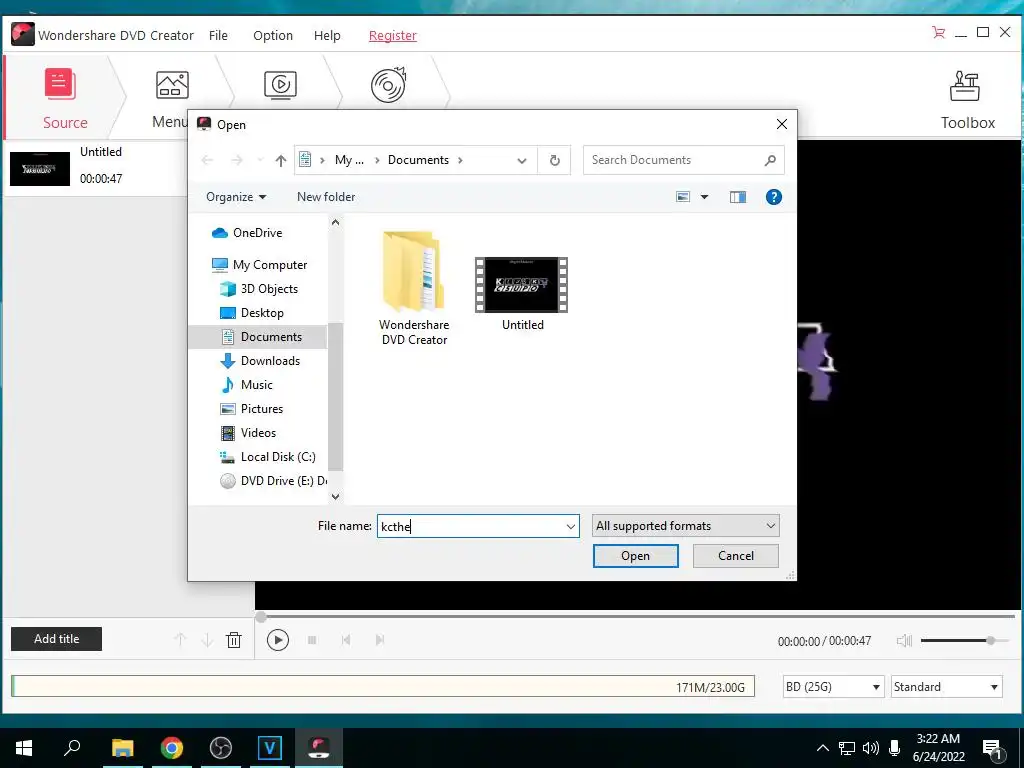
Task: Click the Register link
Action: tap(392, 35)
